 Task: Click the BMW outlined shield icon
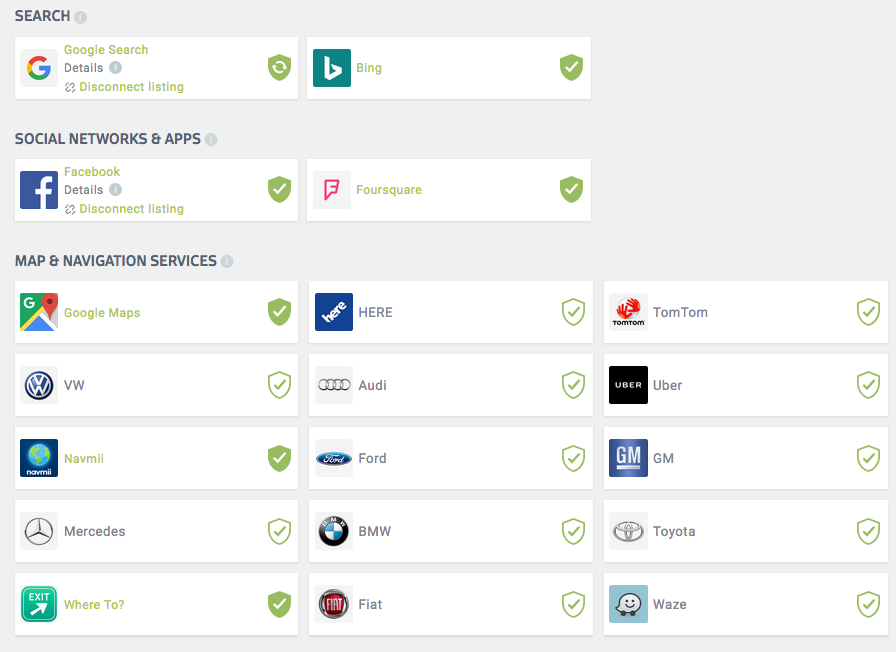click(x=573, y=531)
